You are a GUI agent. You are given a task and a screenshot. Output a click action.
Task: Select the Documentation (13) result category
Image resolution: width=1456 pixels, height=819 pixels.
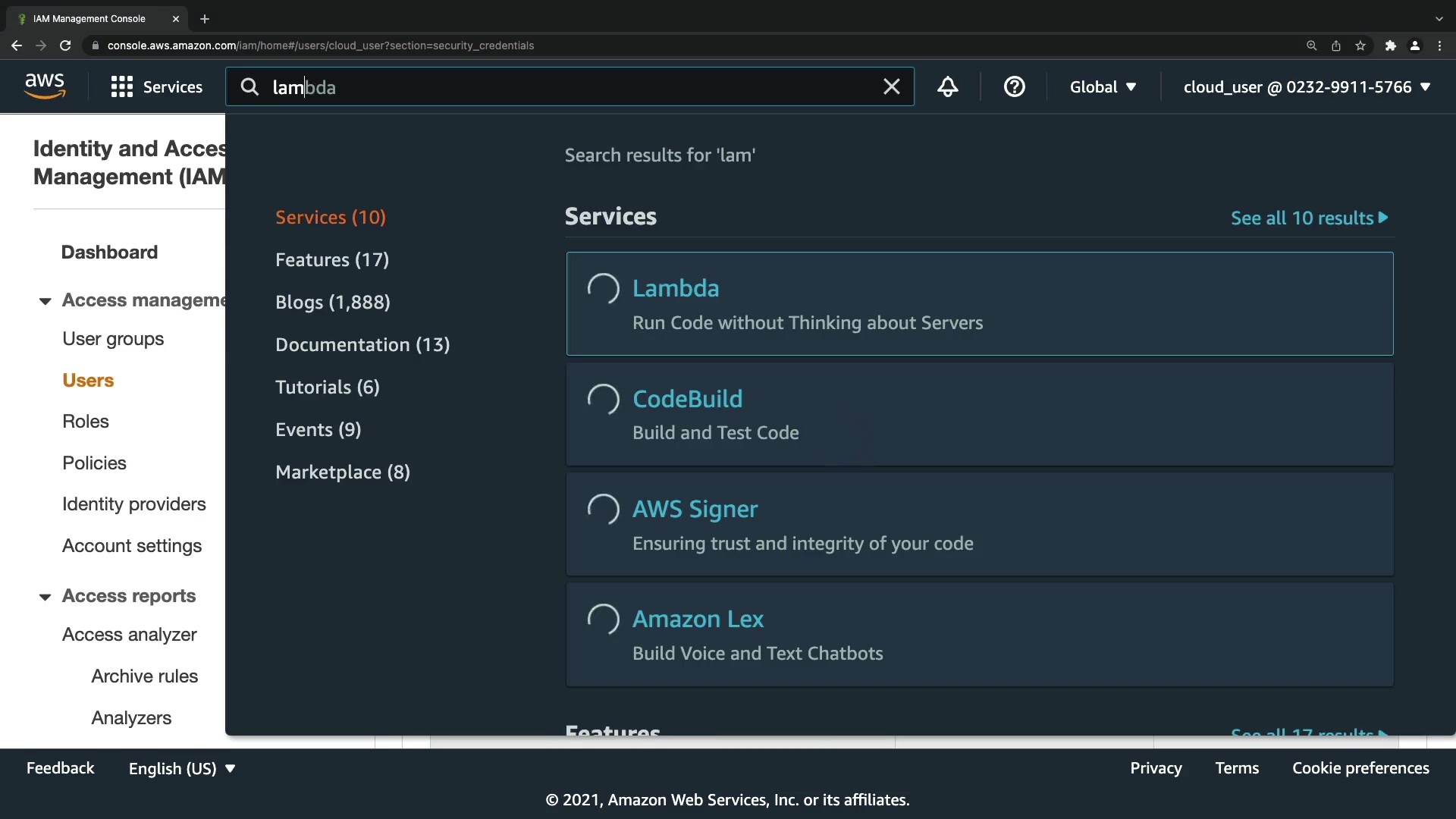(x=362, y=344)
